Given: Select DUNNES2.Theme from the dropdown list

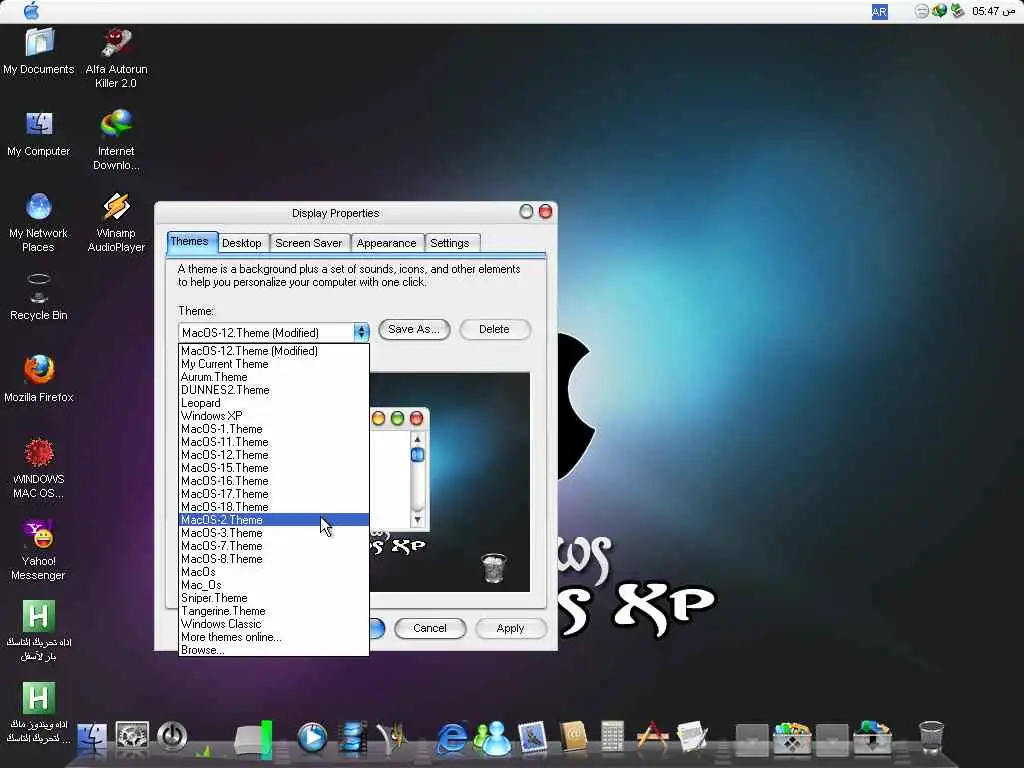Looking at the screenshot, I should pyautogui.click(x=274, y=390).
